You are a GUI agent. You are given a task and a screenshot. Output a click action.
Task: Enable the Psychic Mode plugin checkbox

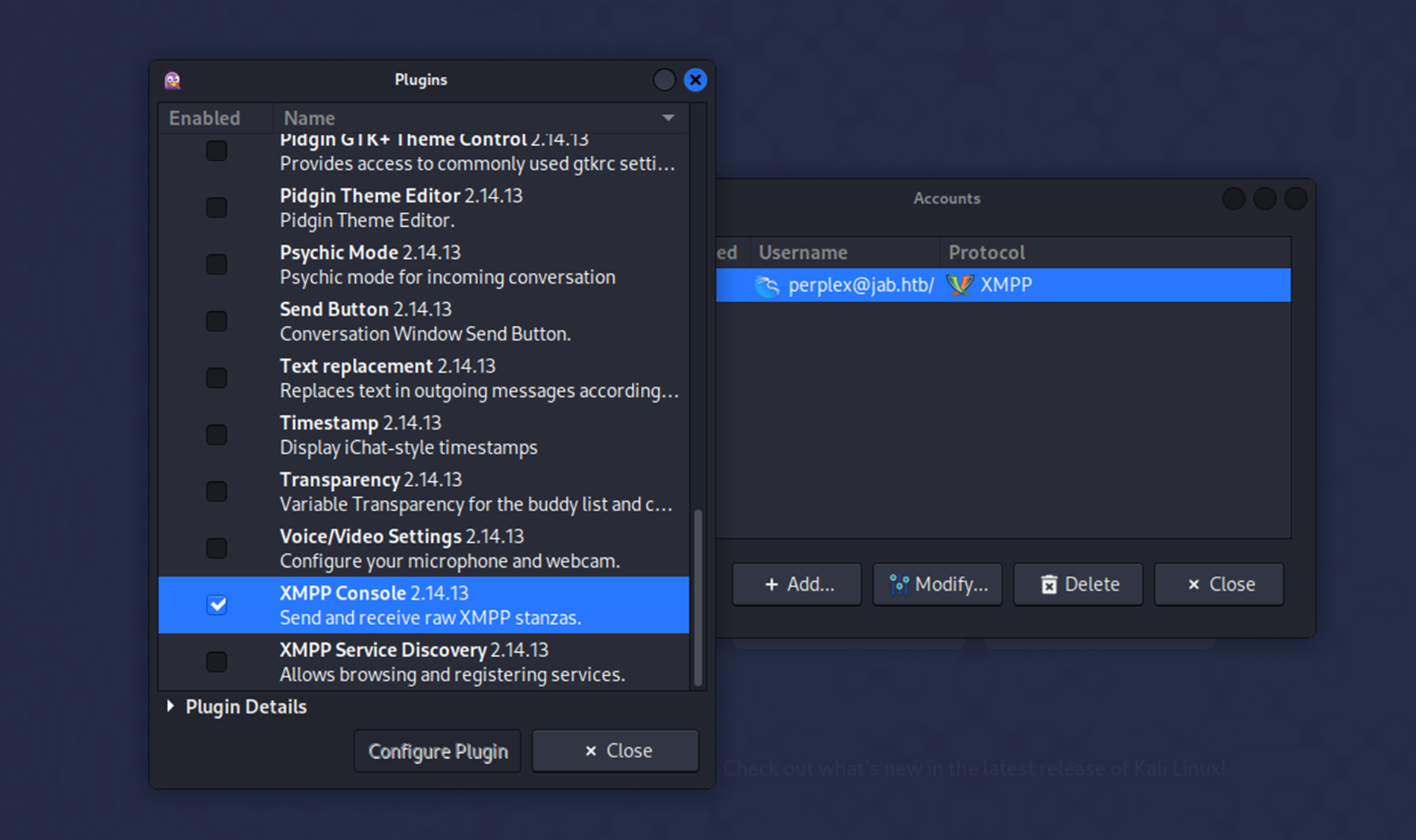coord(217,264)
